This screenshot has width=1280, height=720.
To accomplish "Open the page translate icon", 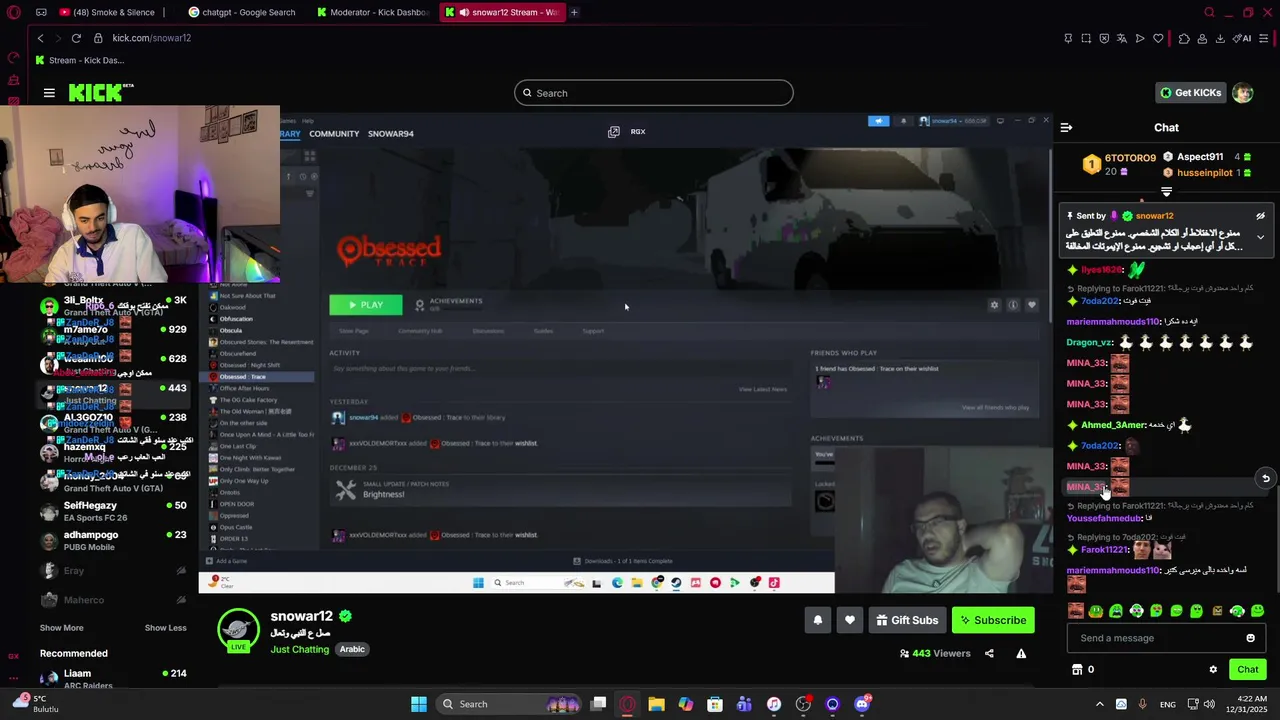I will pos(1122,38).
